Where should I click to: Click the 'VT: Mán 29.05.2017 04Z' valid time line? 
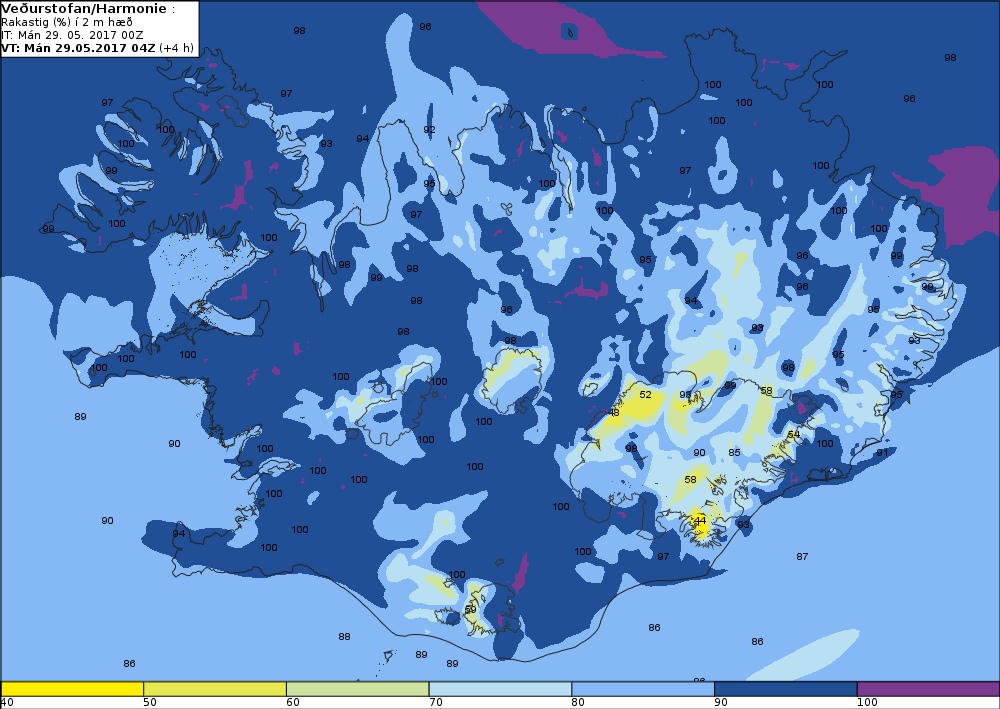78,48
